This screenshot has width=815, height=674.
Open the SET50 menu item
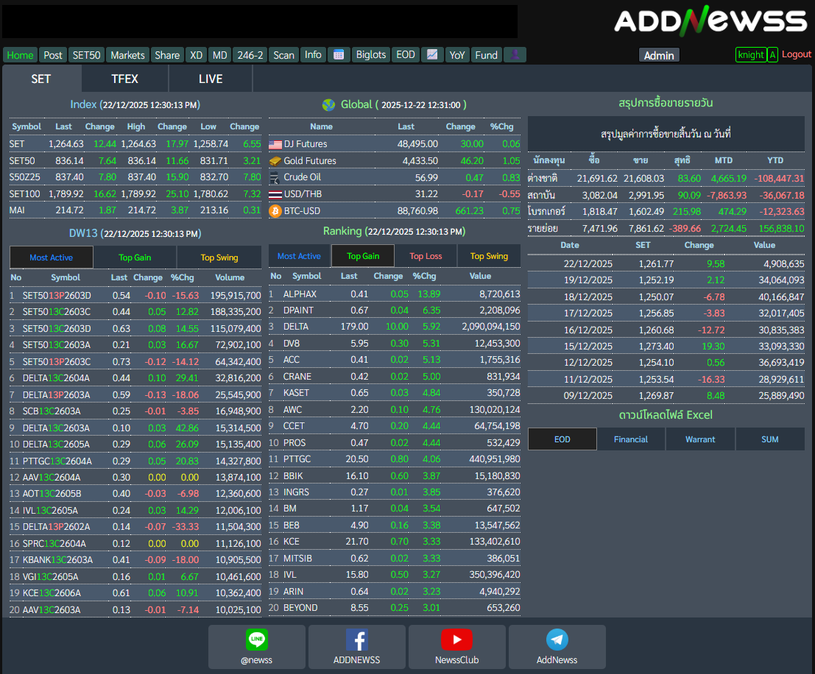point(87,55)
